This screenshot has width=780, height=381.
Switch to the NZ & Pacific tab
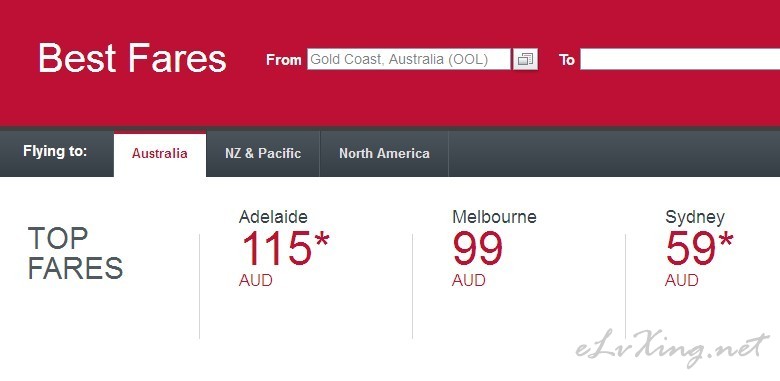(263, 154)
